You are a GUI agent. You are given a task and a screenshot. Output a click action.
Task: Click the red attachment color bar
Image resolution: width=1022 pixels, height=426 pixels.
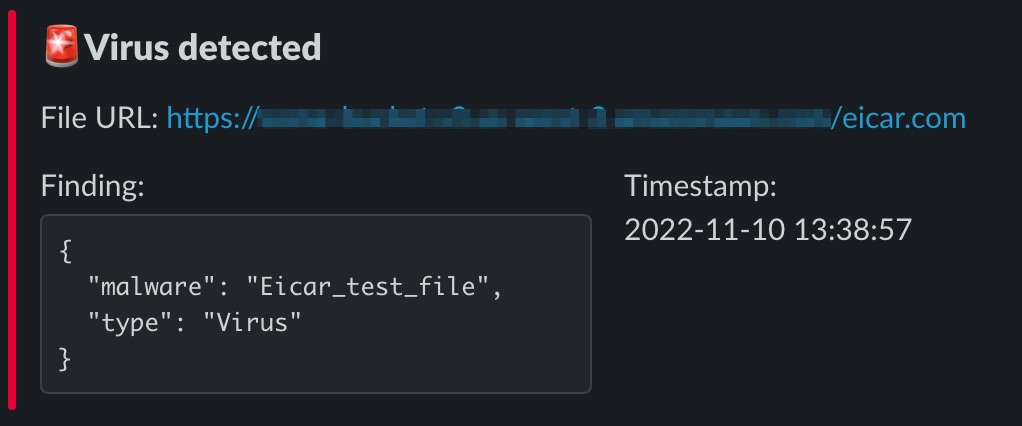[x=12, y=210]
